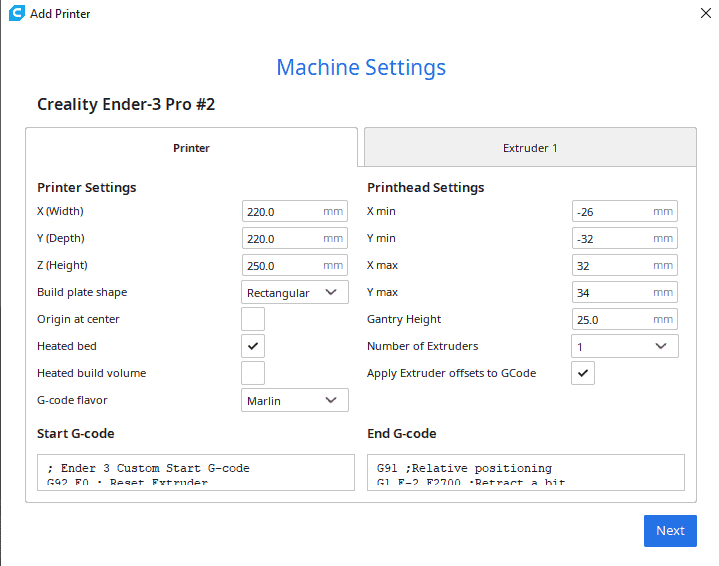Select the Printer tab
This screenshot has width=719, height=566.
[x=191, y=148]
